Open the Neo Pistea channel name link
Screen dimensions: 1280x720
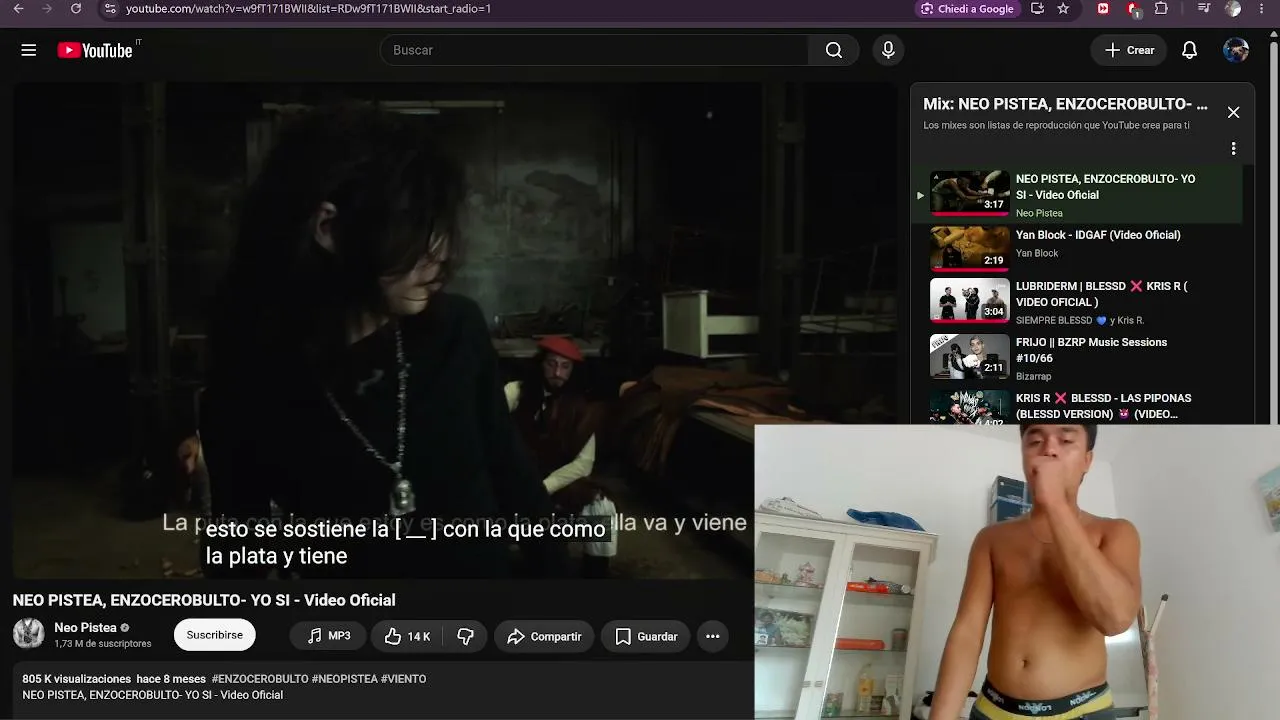pyautogui.click(x=85, y=628)
